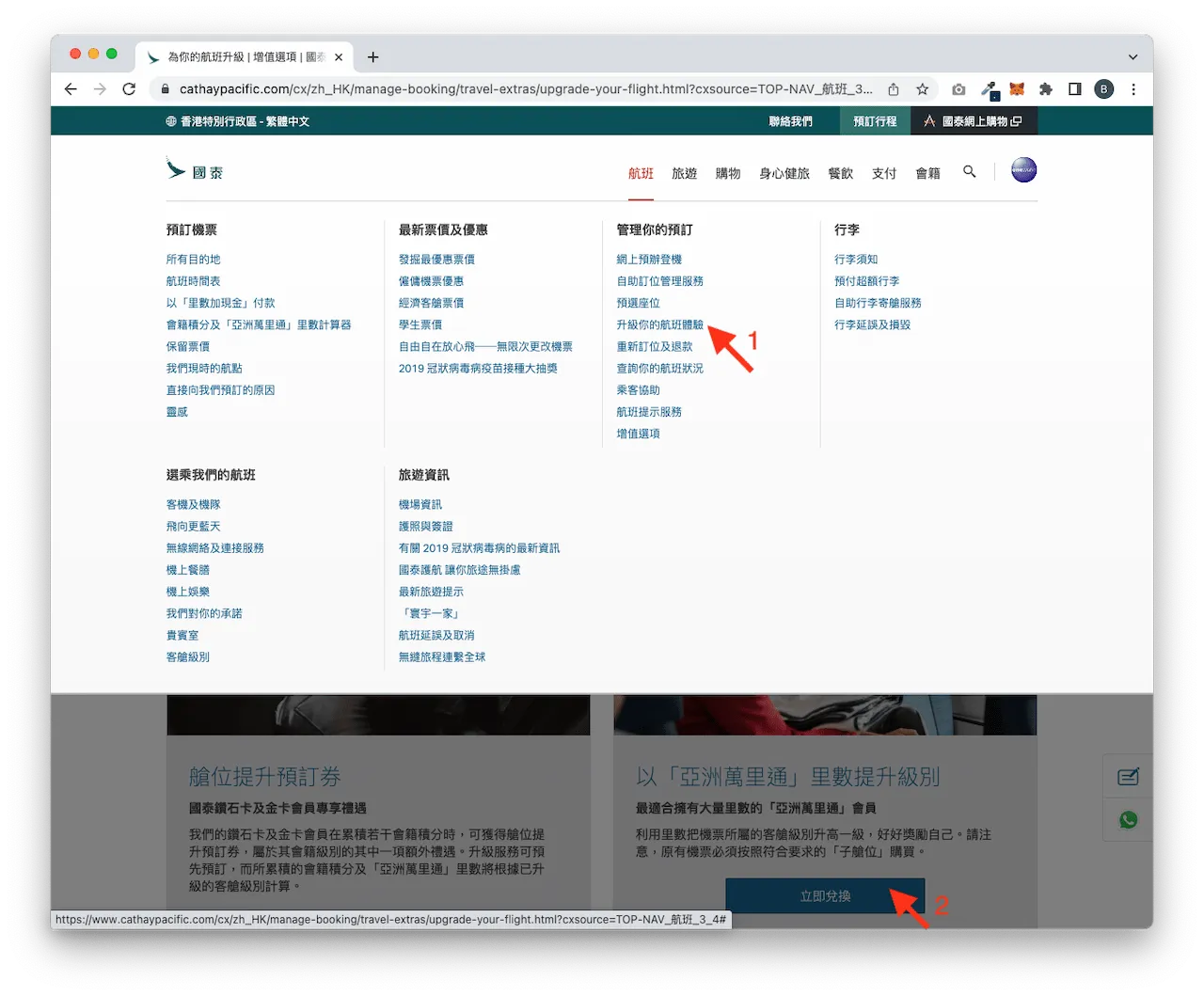Open the Chrome three-dot menu

point(1133,89)
